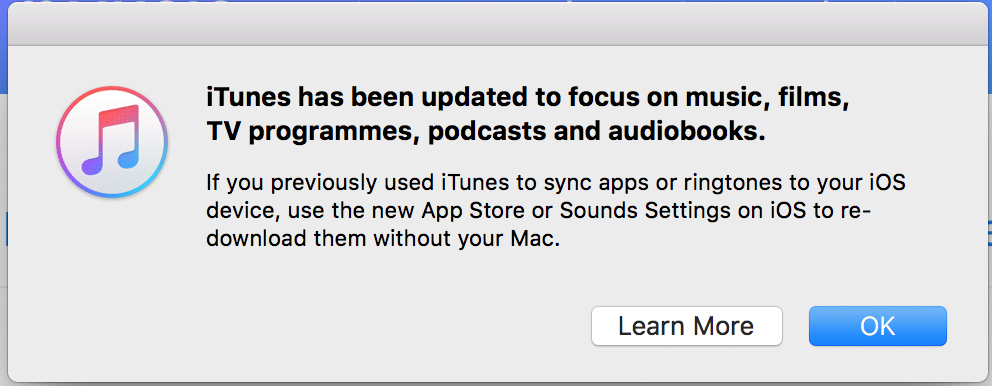Dismiss the dialog with OK

point(877,327)
